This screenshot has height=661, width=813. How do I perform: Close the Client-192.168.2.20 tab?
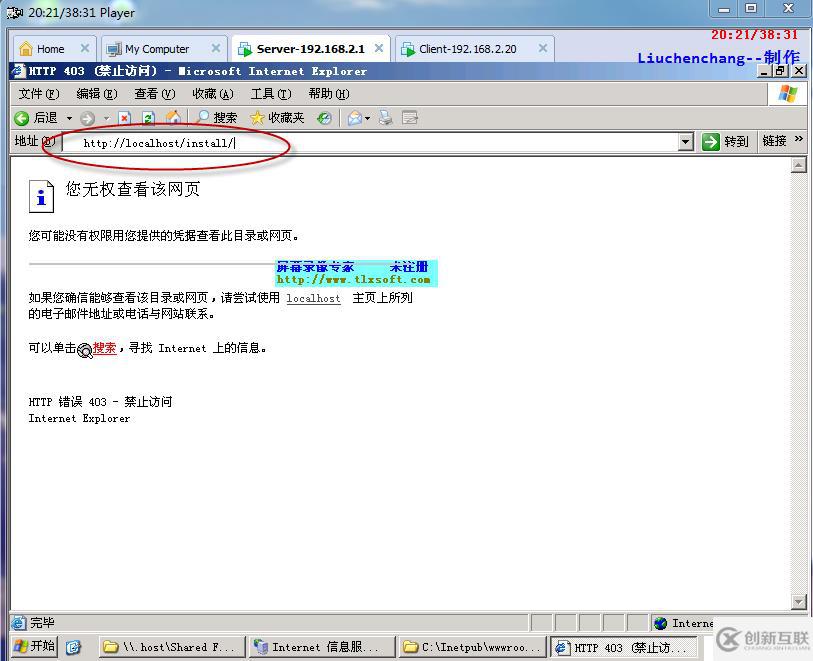(x=542, y=48)
